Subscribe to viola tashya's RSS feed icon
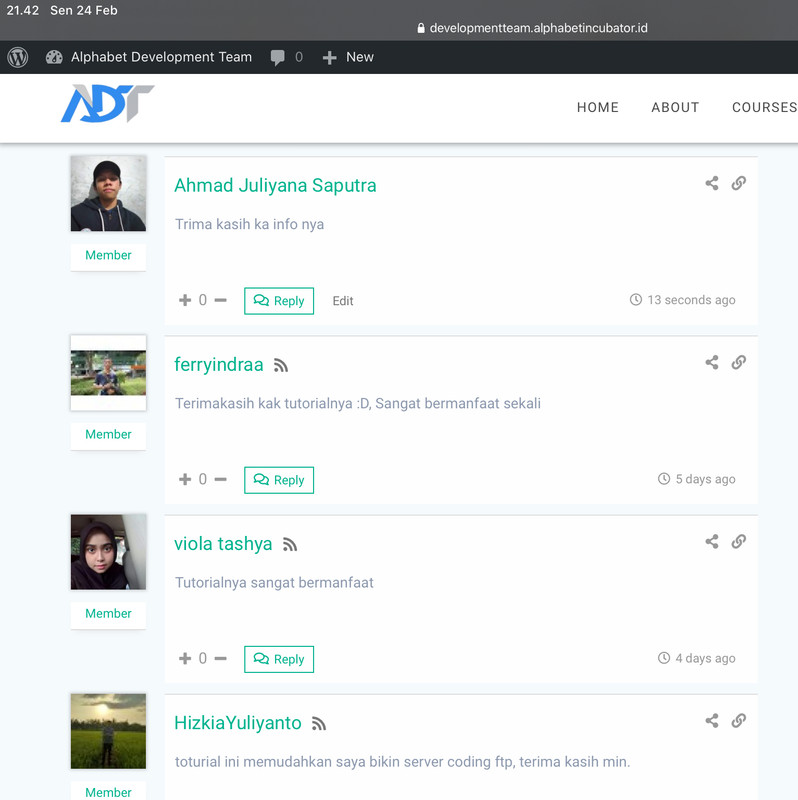798x800 pixels. click(290, 544)
